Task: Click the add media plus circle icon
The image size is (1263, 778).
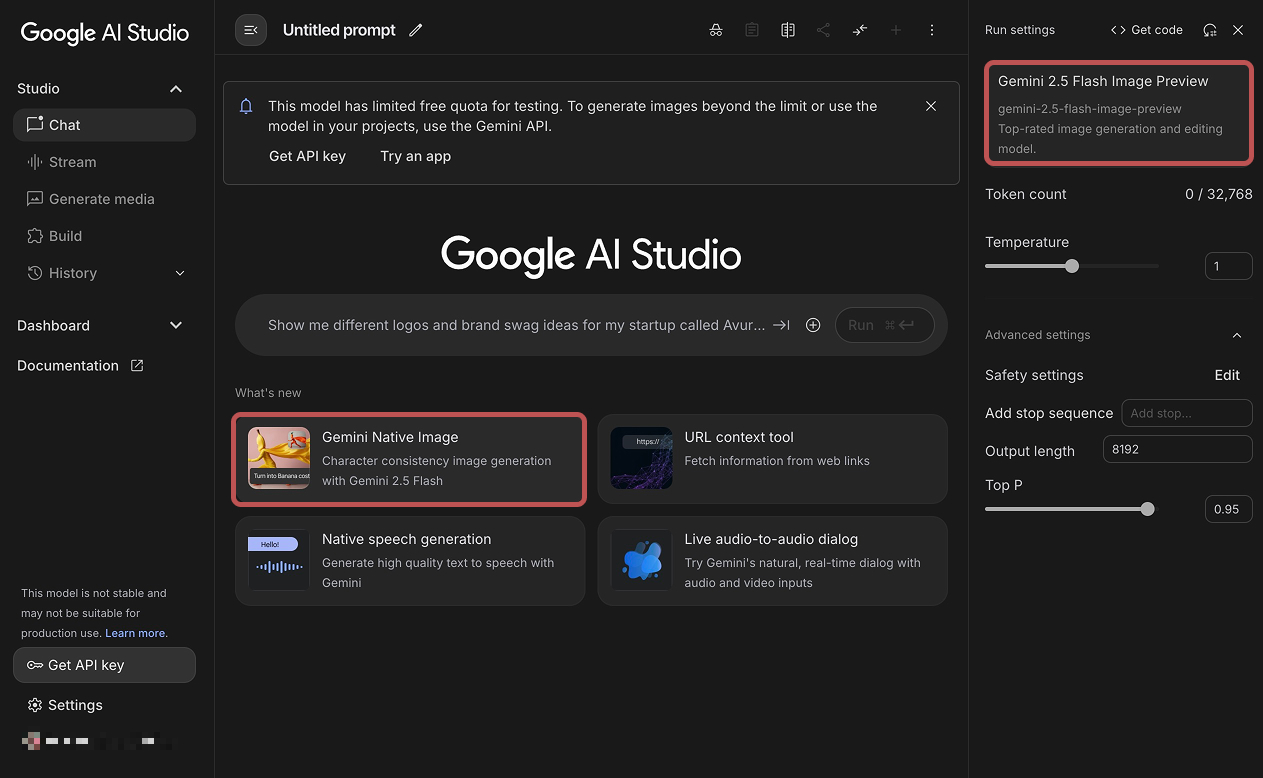Action: (x=813, y=325)
